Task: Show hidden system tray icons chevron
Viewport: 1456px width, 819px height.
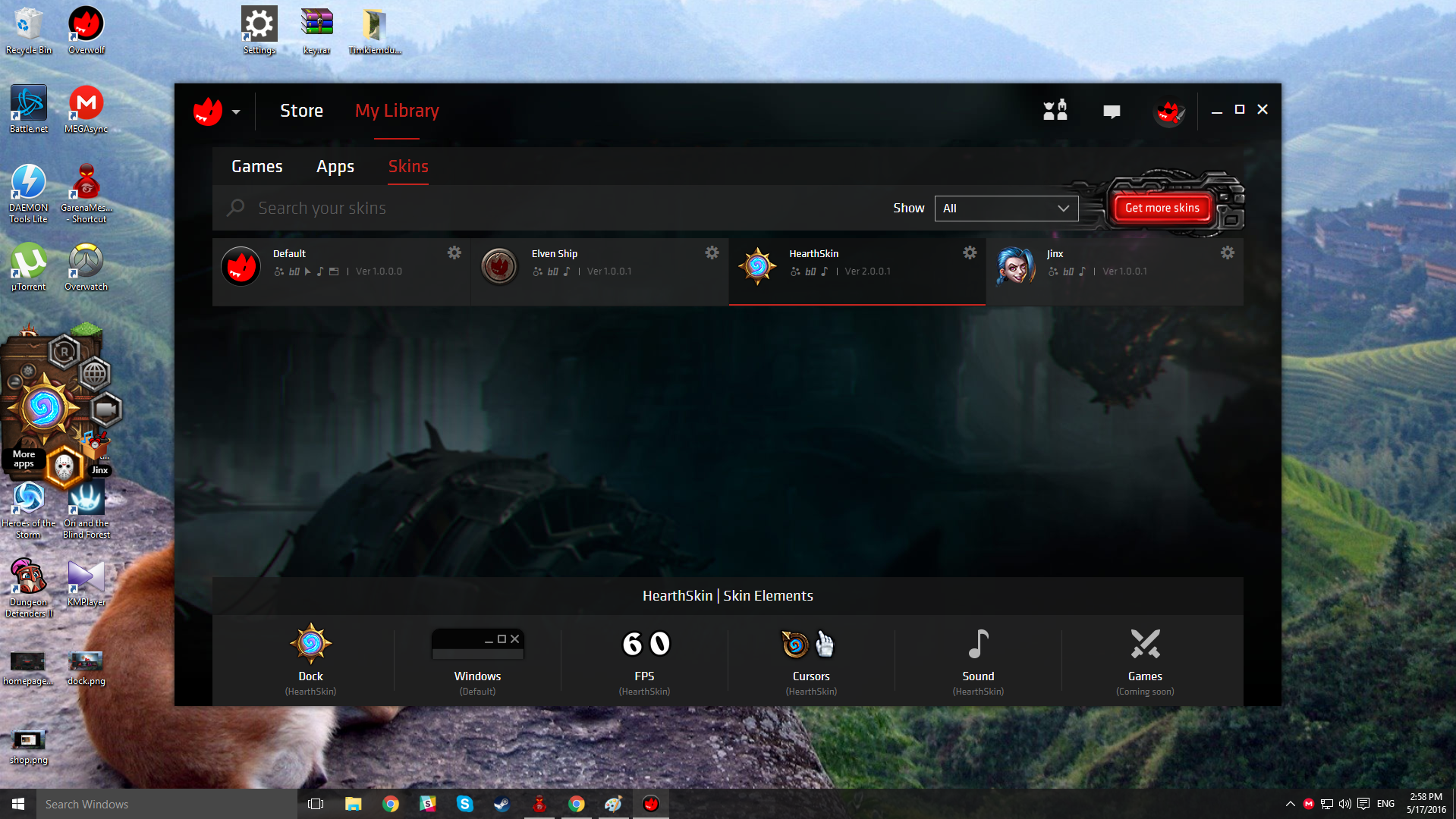Action: pos(1291,804)
